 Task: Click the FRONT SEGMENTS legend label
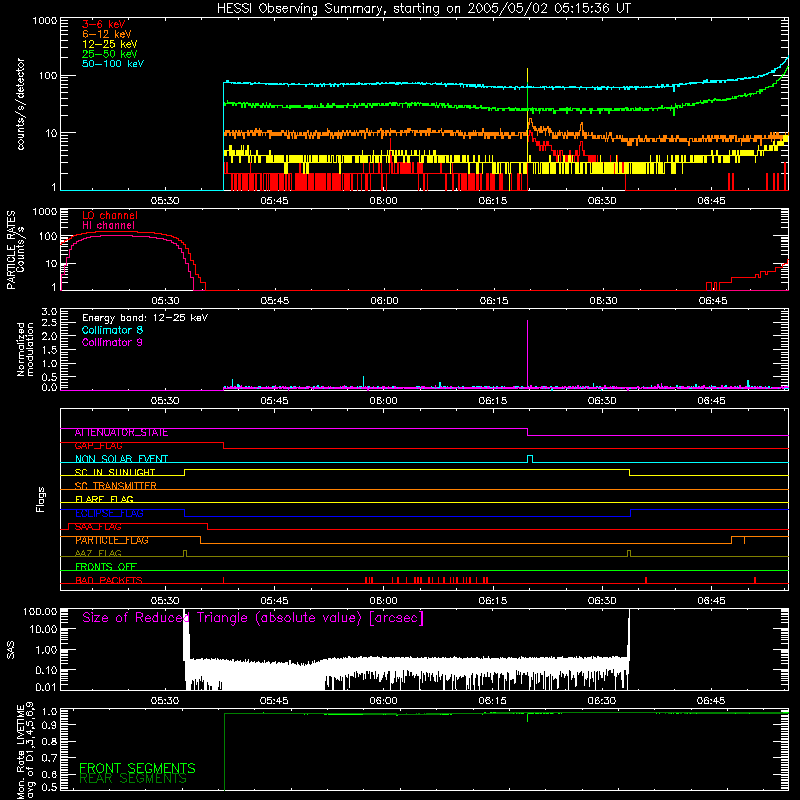(x=137, y=768)
